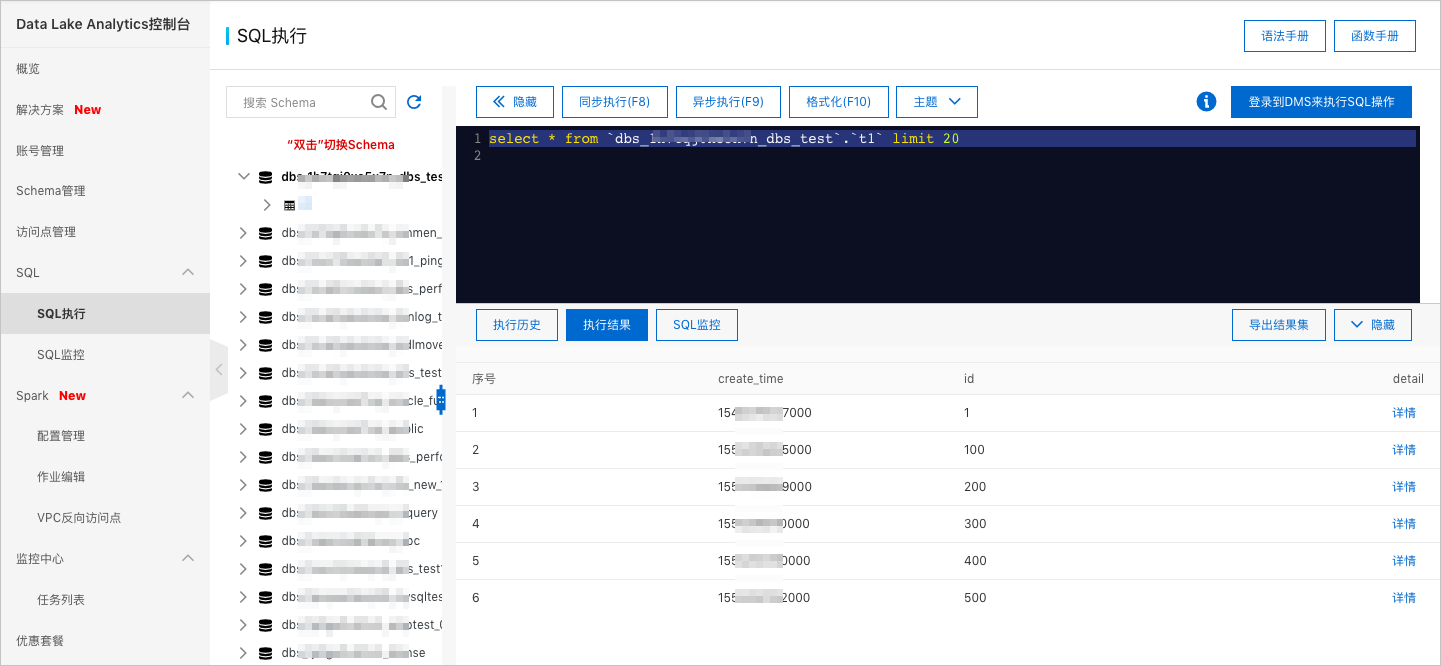Expand the schema ending 'nlog_t'
Viewport: 1441px width, 666px height.
243,317
